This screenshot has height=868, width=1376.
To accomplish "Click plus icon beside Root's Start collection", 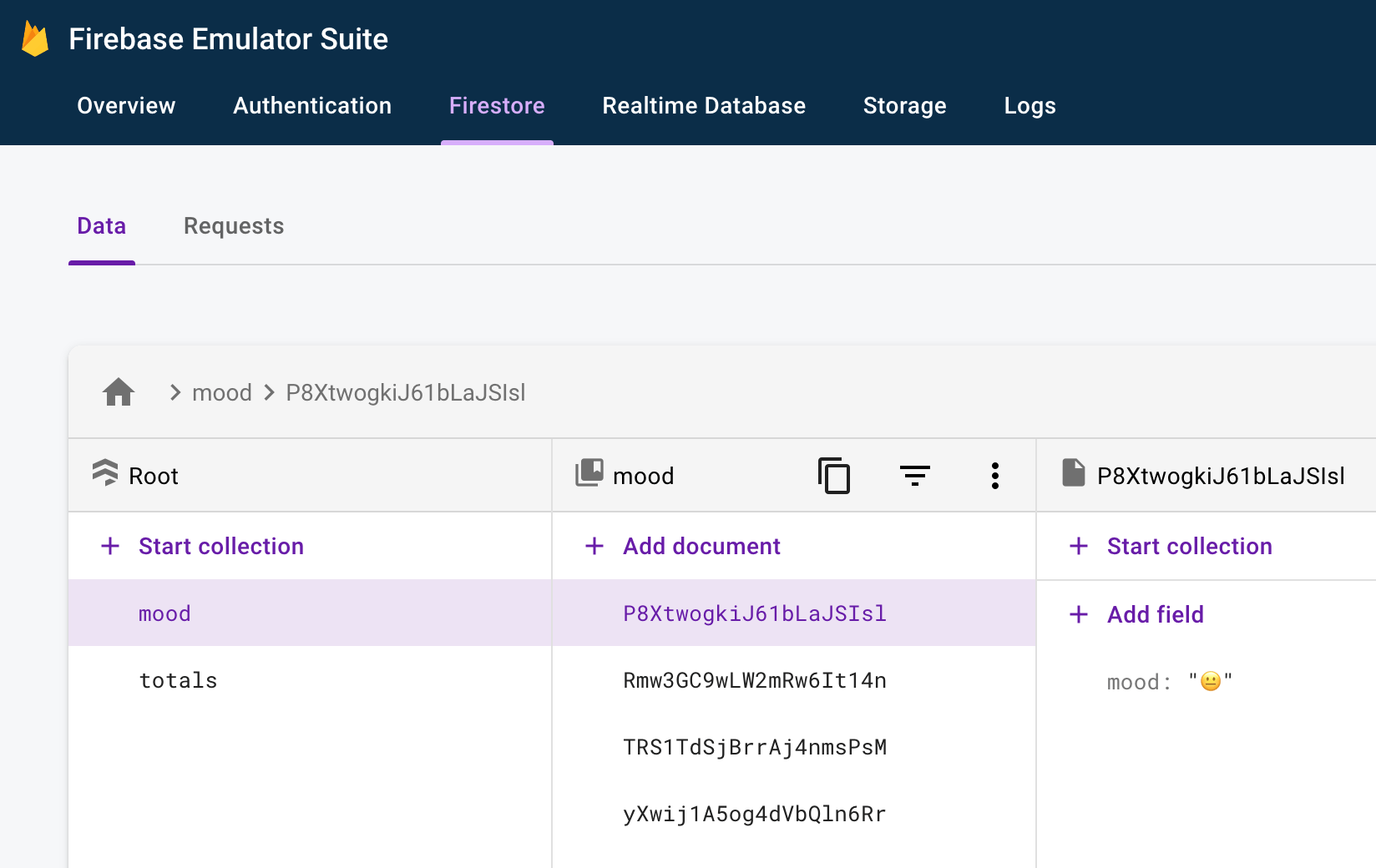I will tap(110, 546).
